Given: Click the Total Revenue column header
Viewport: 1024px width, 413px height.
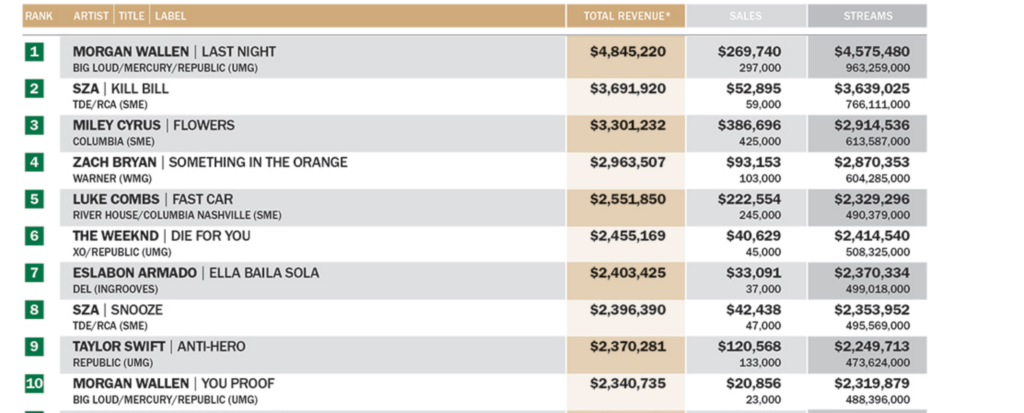Looking at the screenshot, I should point(626,16).
